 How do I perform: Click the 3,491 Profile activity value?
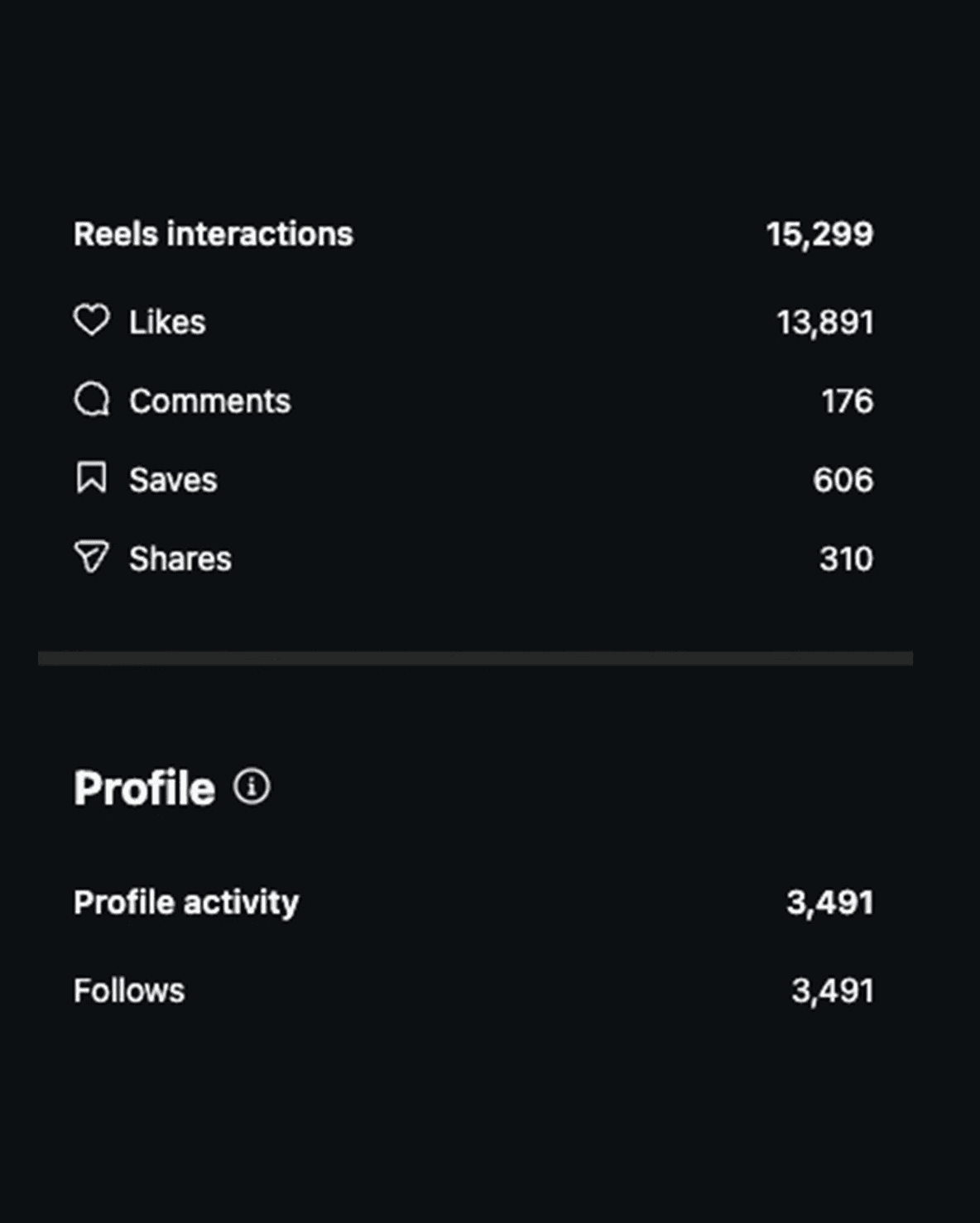click(830, 903)
